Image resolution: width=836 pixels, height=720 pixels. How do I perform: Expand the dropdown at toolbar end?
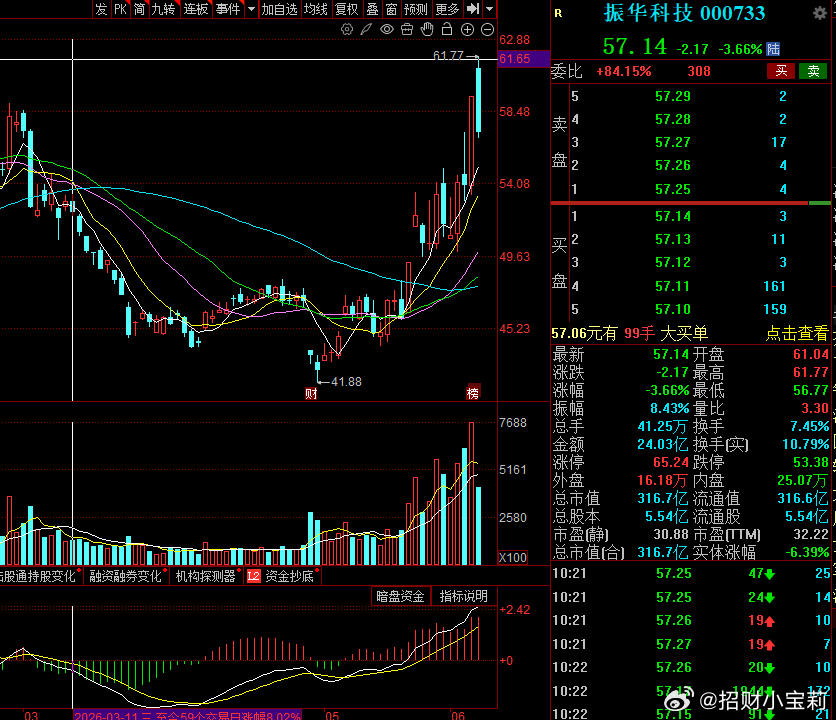coord(489,9)
